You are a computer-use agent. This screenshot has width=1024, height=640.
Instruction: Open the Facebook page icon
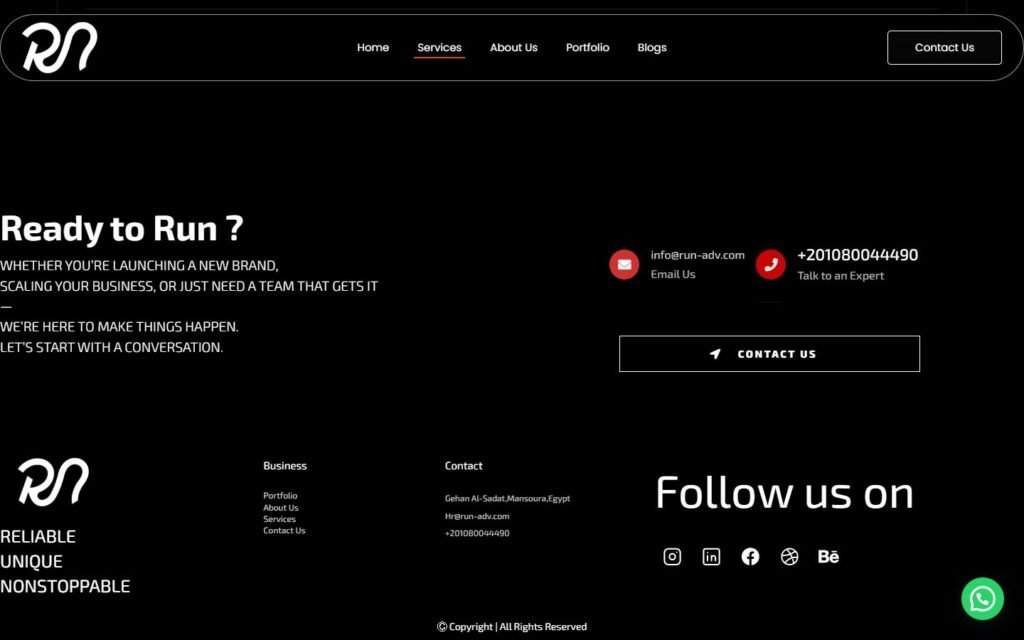pos(750,556)
